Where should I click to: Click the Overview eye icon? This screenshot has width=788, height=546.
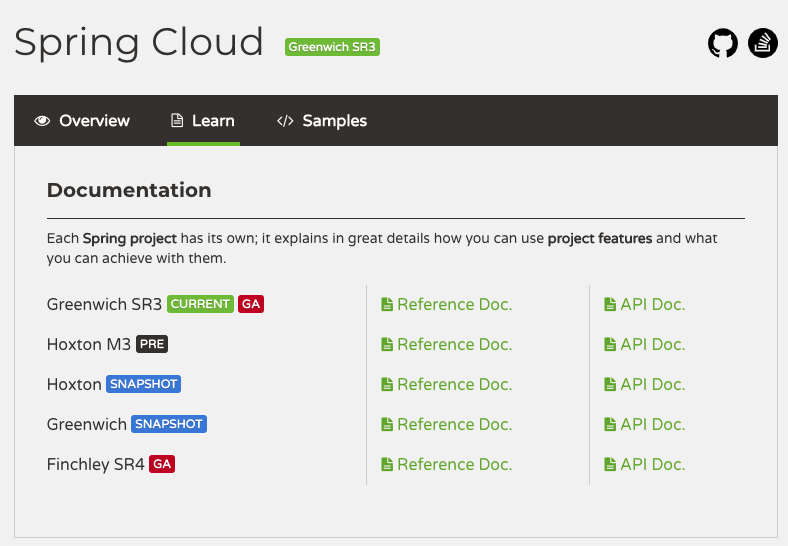click(42, 121)
